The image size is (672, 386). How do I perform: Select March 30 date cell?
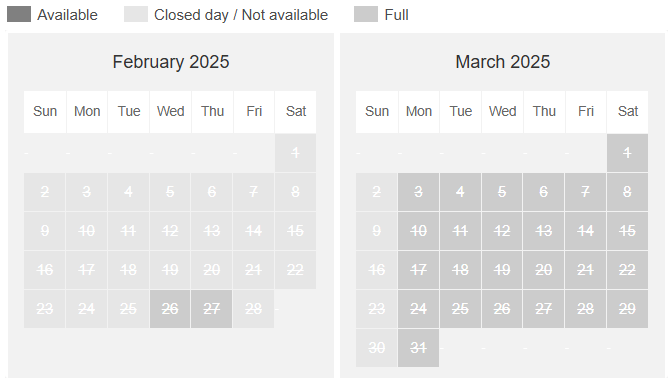(x=376, y=348)
